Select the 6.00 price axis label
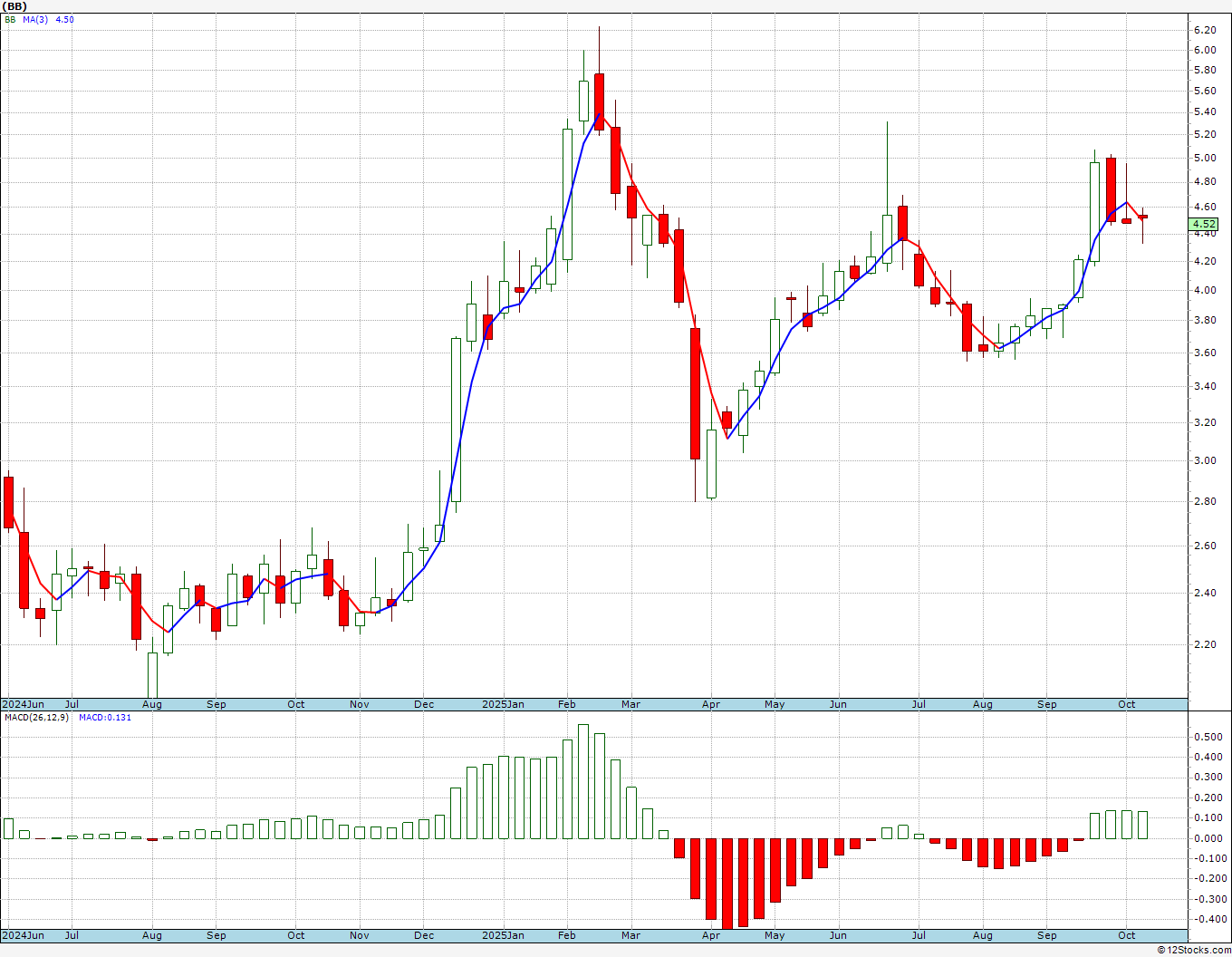This screenshot has width=1232, height=957. tap(1205, 50)
